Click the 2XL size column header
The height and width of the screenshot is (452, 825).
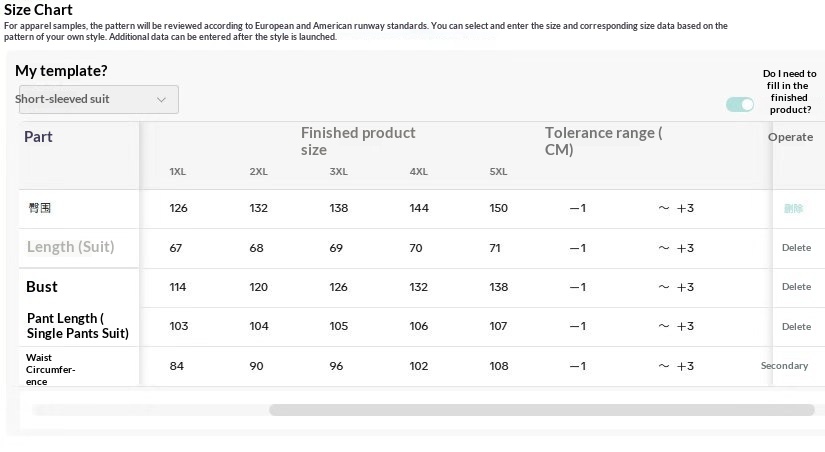pos(258,172)
